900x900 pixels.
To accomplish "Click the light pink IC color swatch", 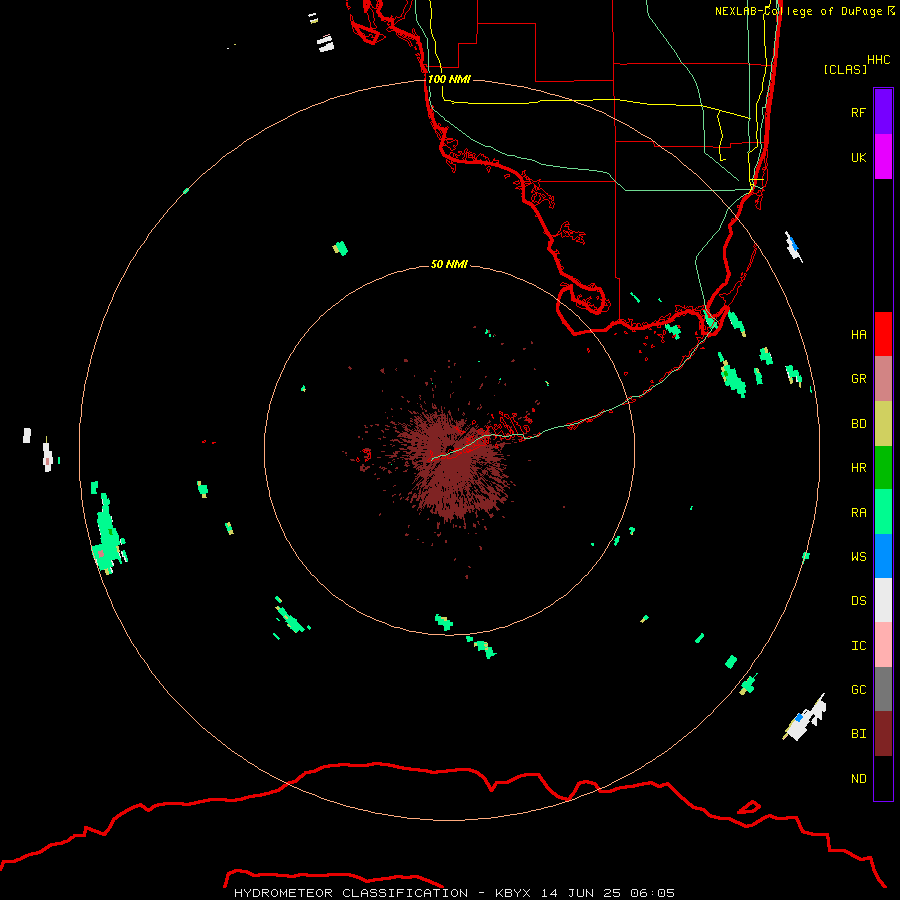I will [883, 645].
